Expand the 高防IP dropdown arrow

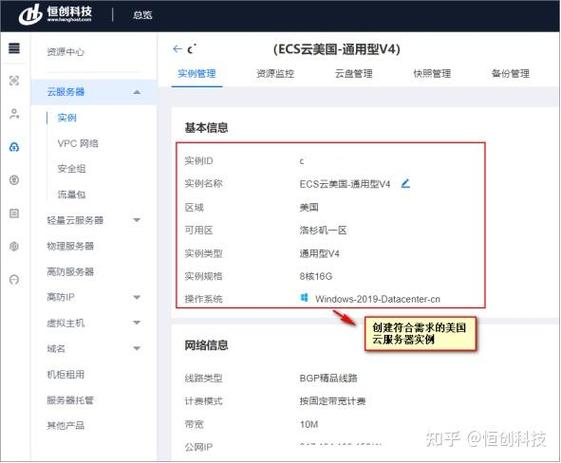point(137,297)
